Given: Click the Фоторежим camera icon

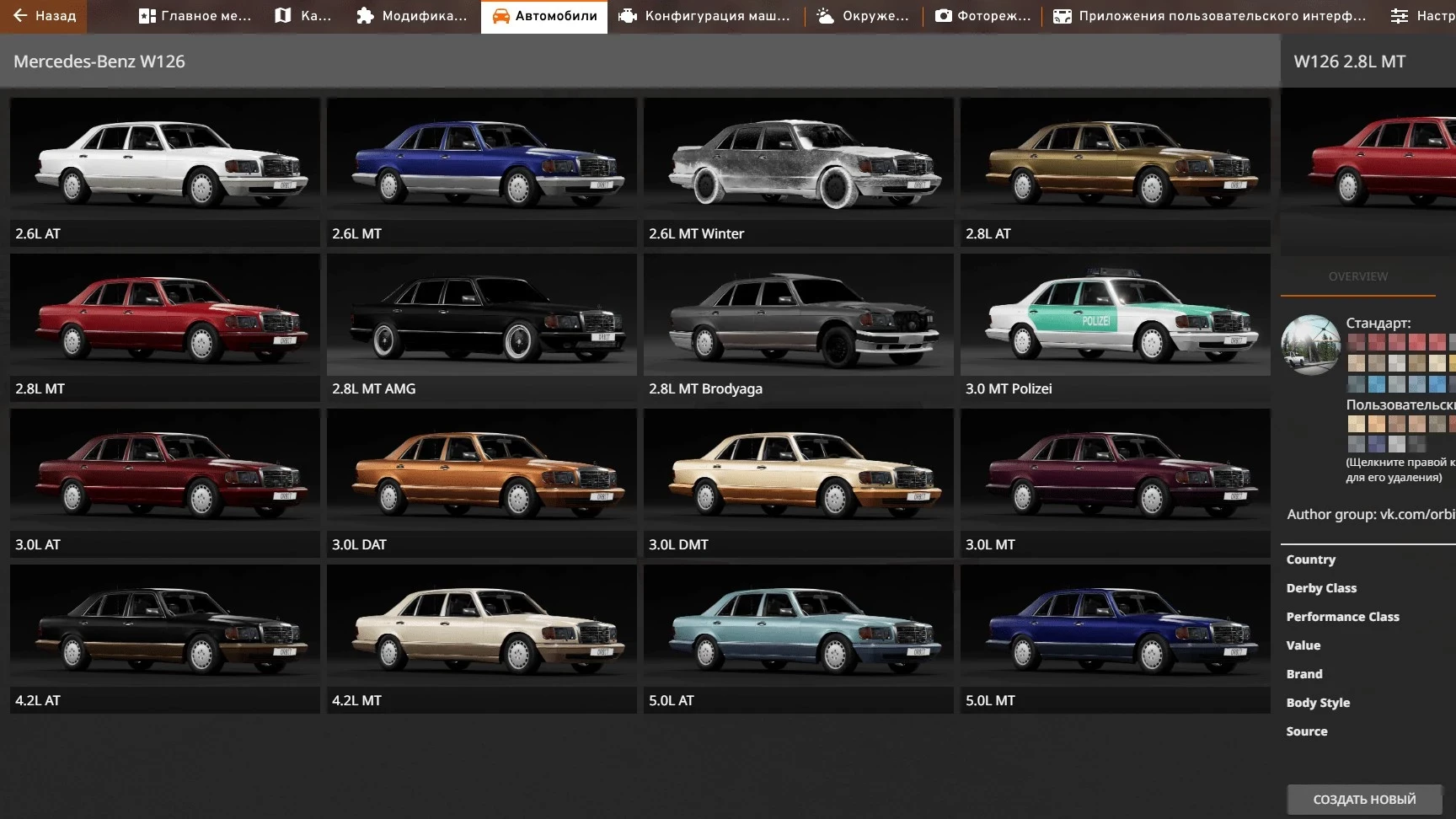Looking at the screenshot, I should (x=944, y=16).
